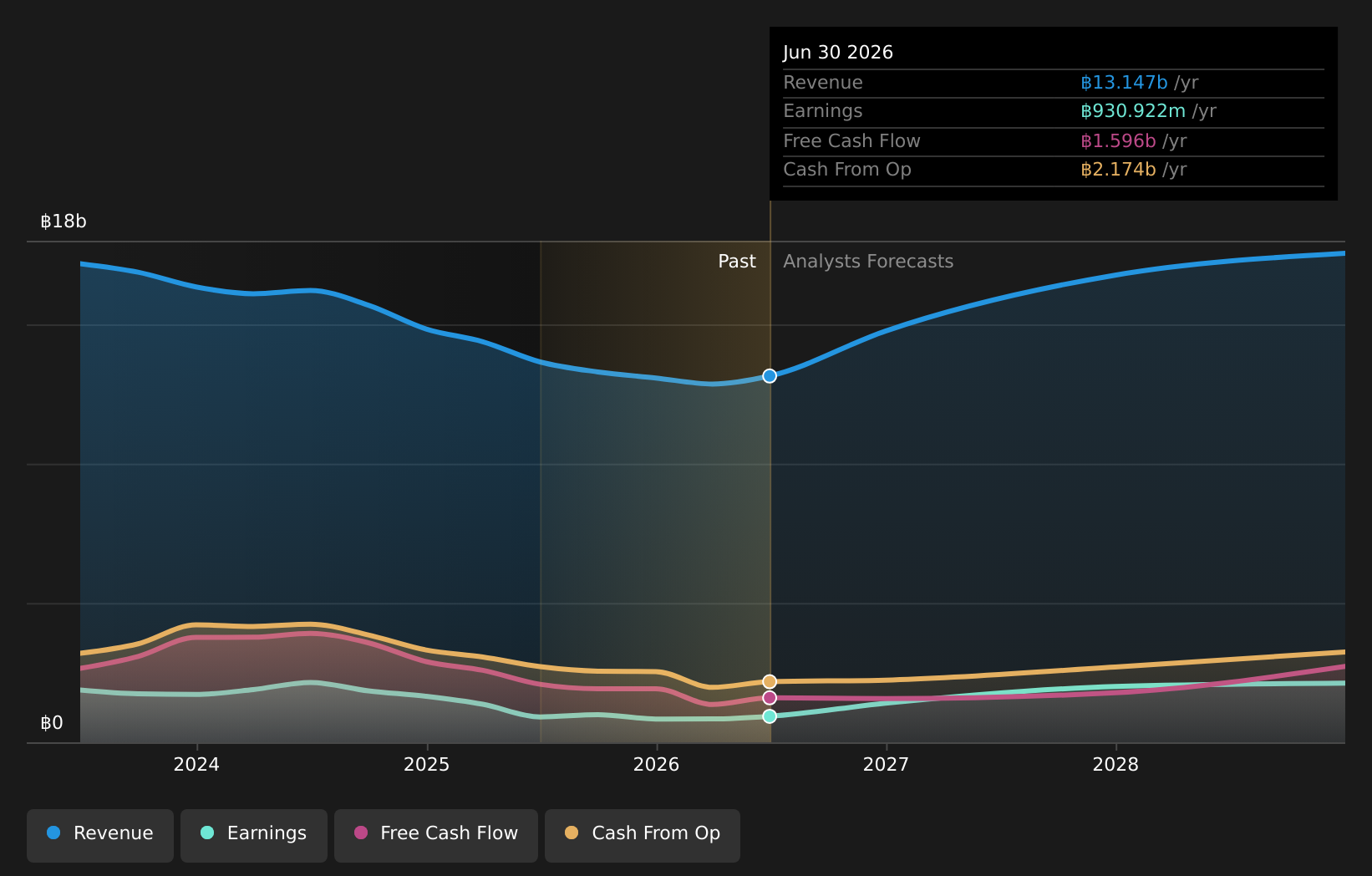This screenshot has height=876, width=1372.
Task: Click the Cash From Op label in tooltip
Action: [x=847, y=170]
